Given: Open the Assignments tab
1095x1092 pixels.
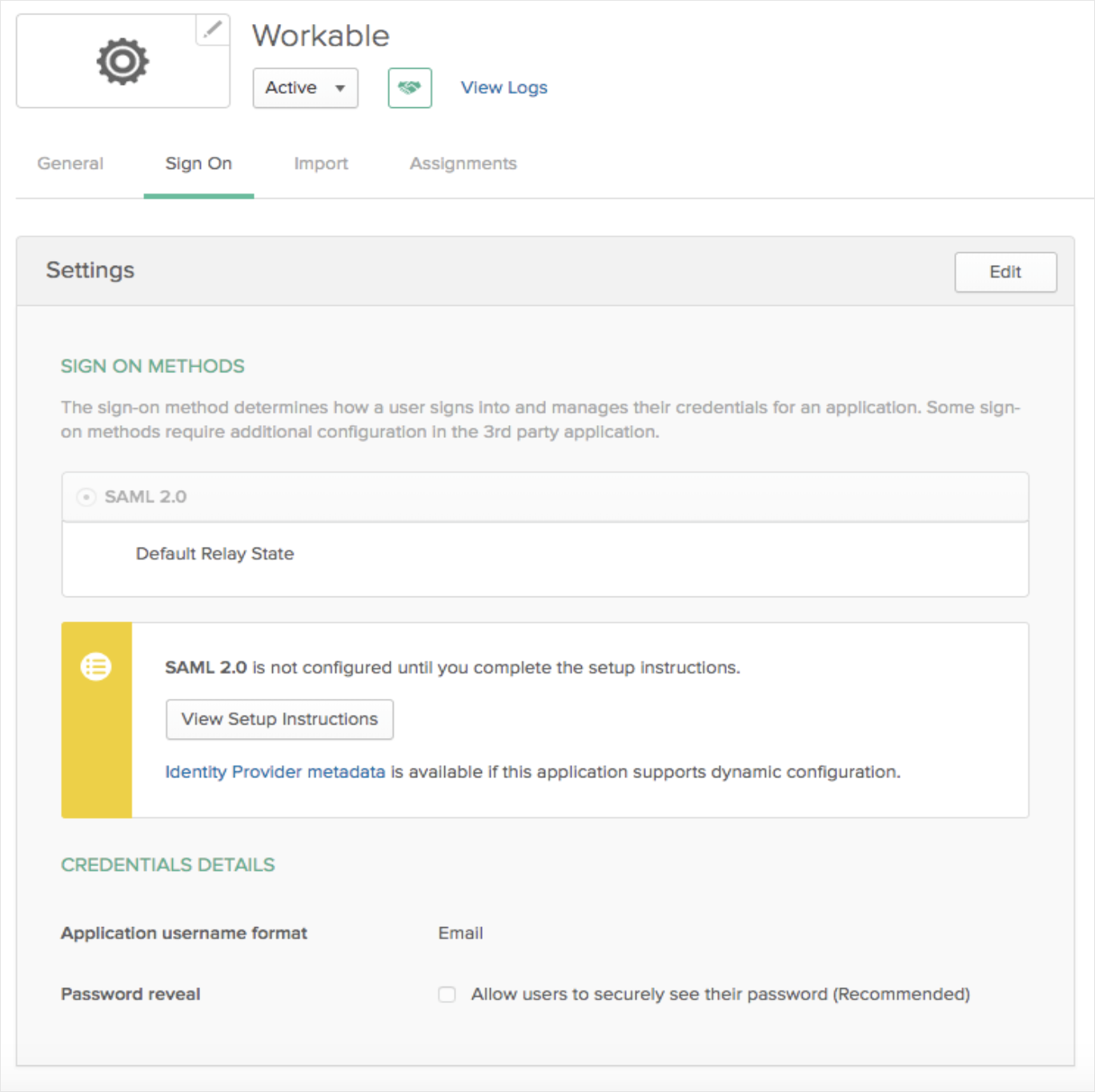Looking at the screenshot, I should pyautogui.click(x=463, y=163).
